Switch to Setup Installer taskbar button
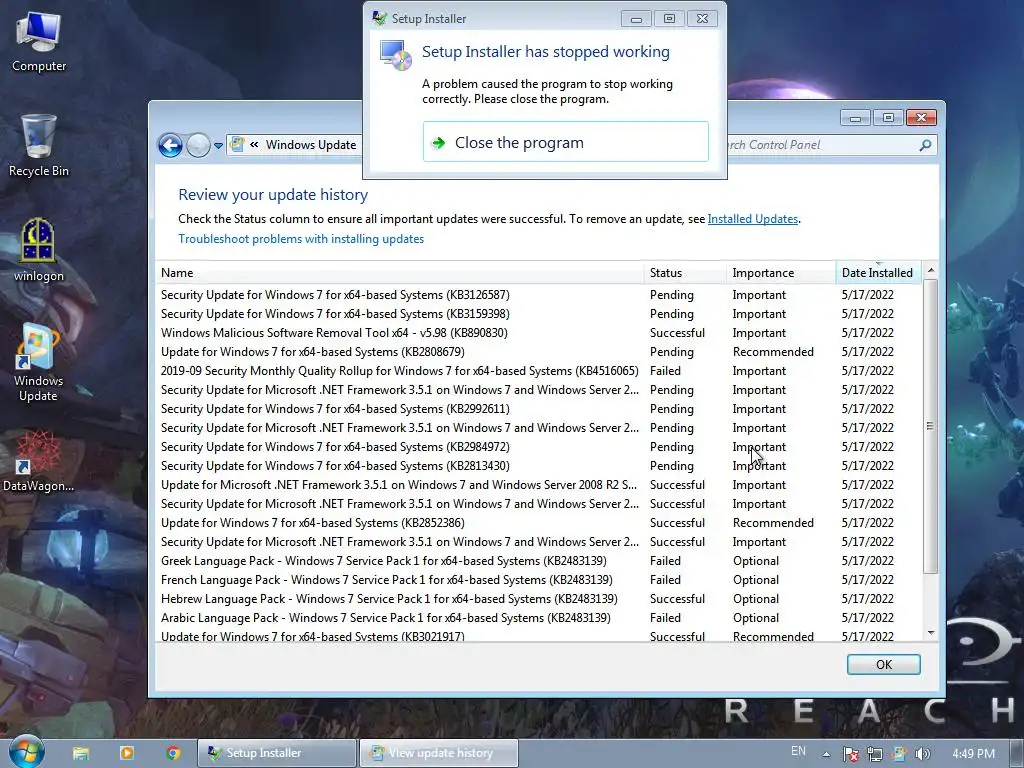The width and height of the screenshot is (1024, 768). 278,753
